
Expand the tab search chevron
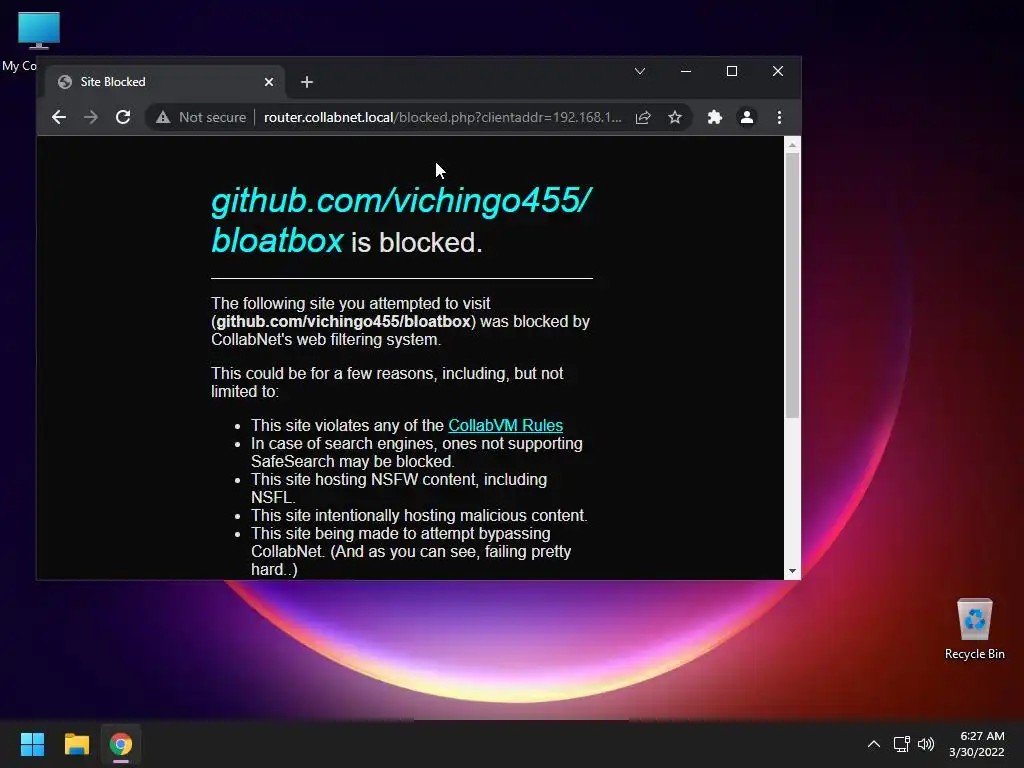click(640, 71)
